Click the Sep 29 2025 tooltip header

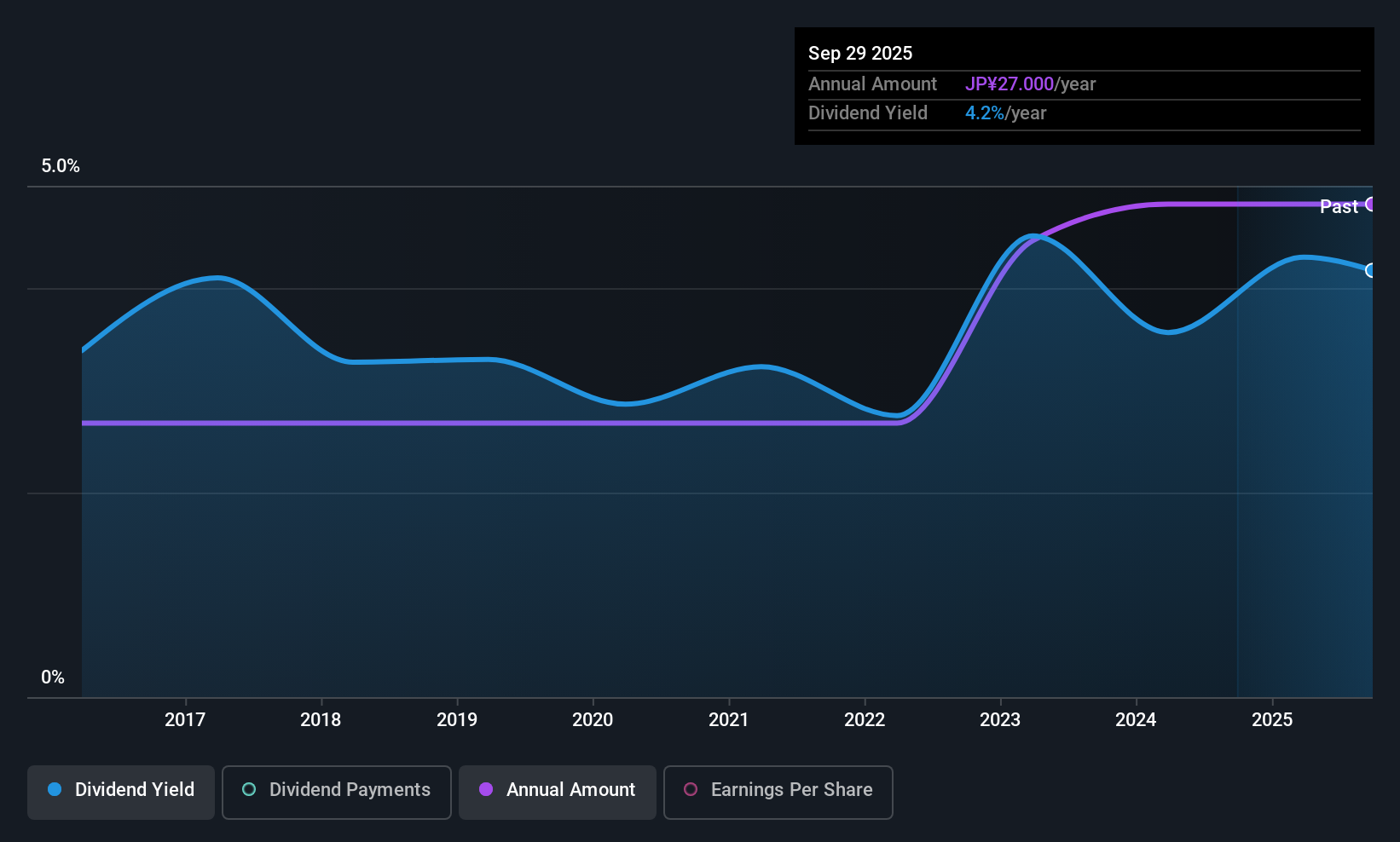(860, 53)
